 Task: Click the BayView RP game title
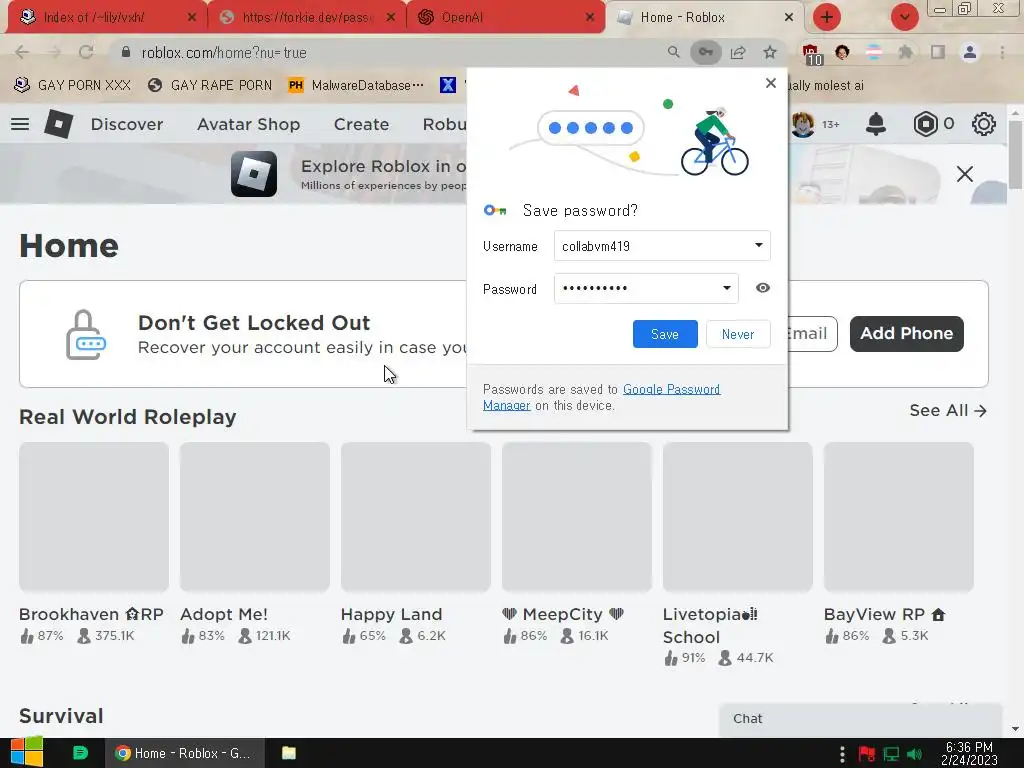[884, 615]
